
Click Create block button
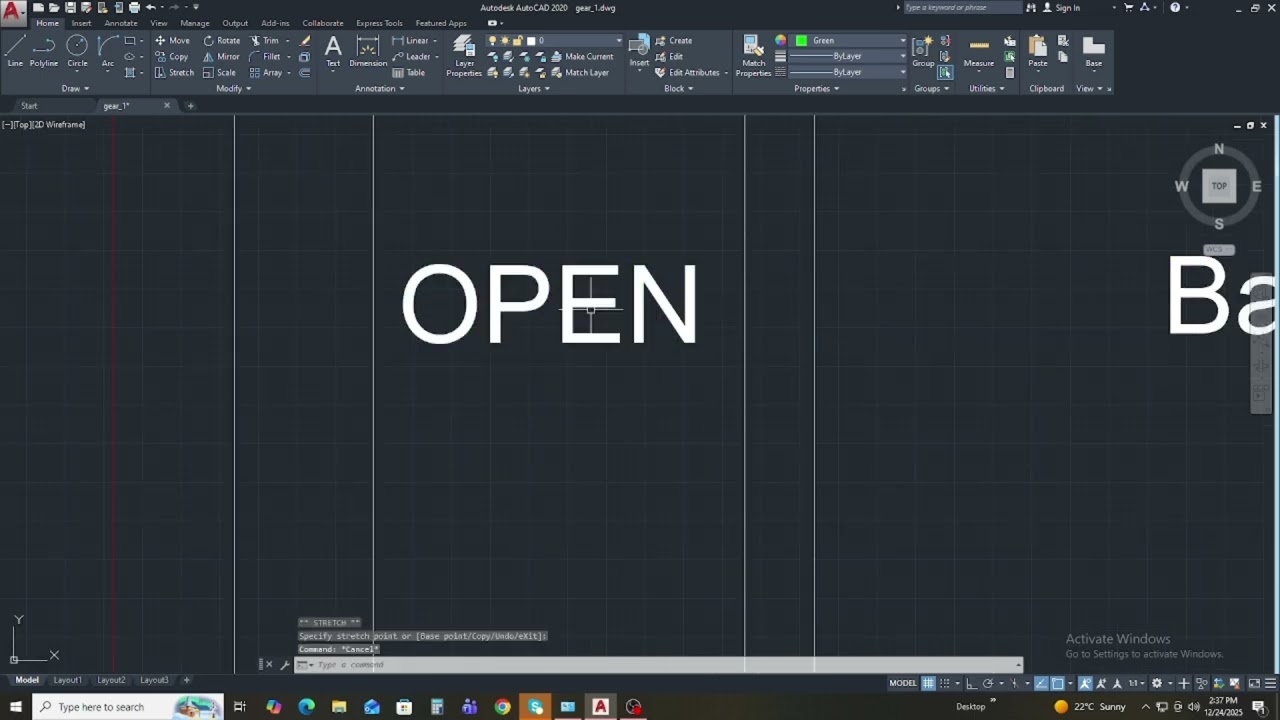673,41
